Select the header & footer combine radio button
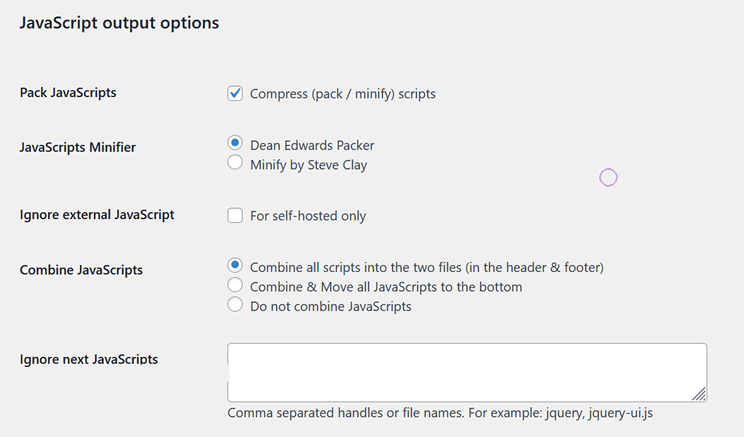744x437 pixels. click(x=235, y=265)
